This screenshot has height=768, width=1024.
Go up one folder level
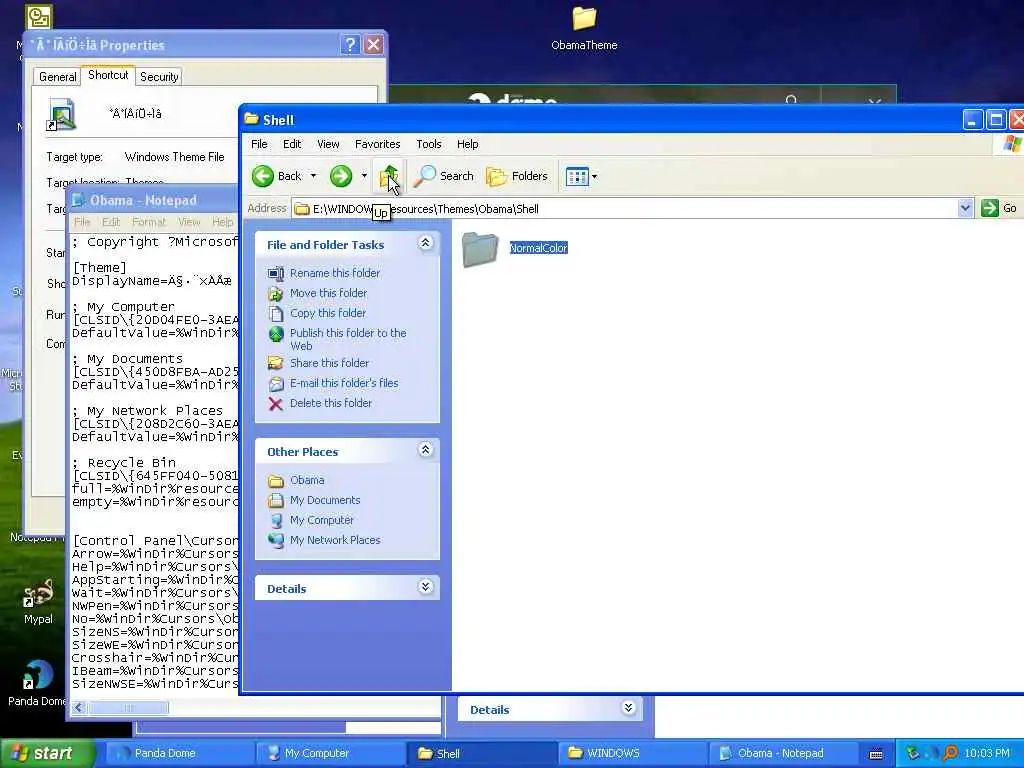pos(389,175)
